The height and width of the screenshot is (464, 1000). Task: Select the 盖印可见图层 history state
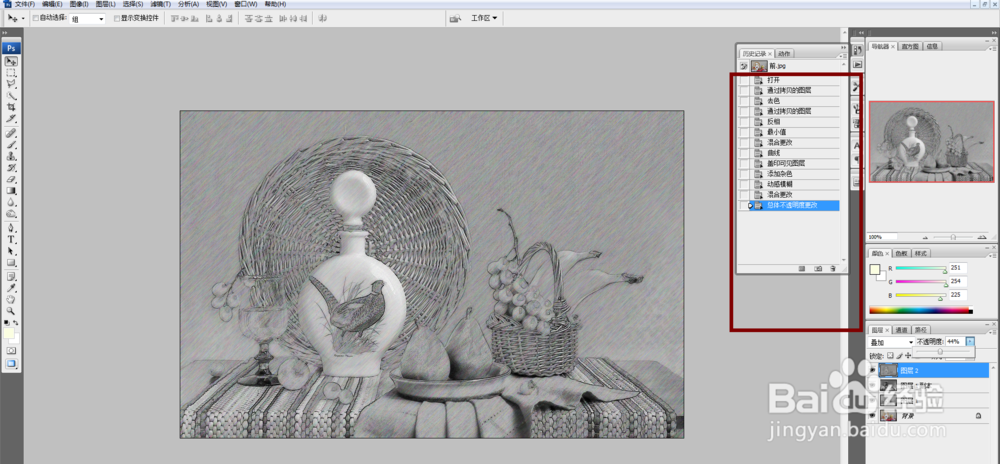tap(795, 163)
